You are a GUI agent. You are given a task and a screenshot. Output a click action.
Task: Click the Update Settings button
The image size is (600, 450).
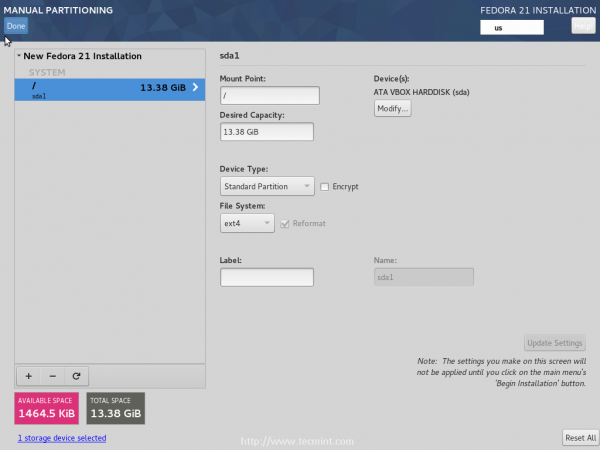click(555, 343)
